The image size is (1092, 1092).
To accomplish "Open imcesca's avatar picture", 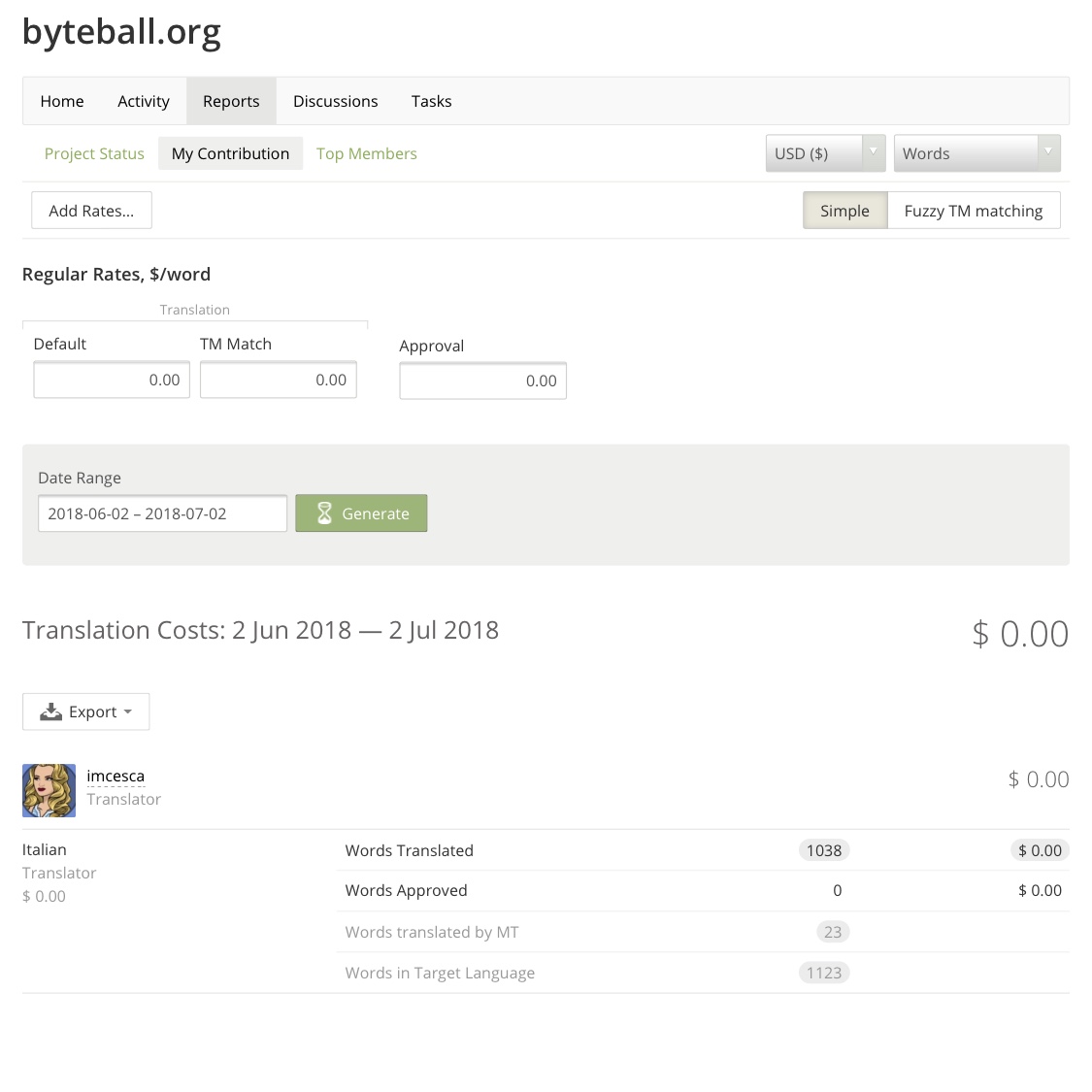I will (49, 790).
